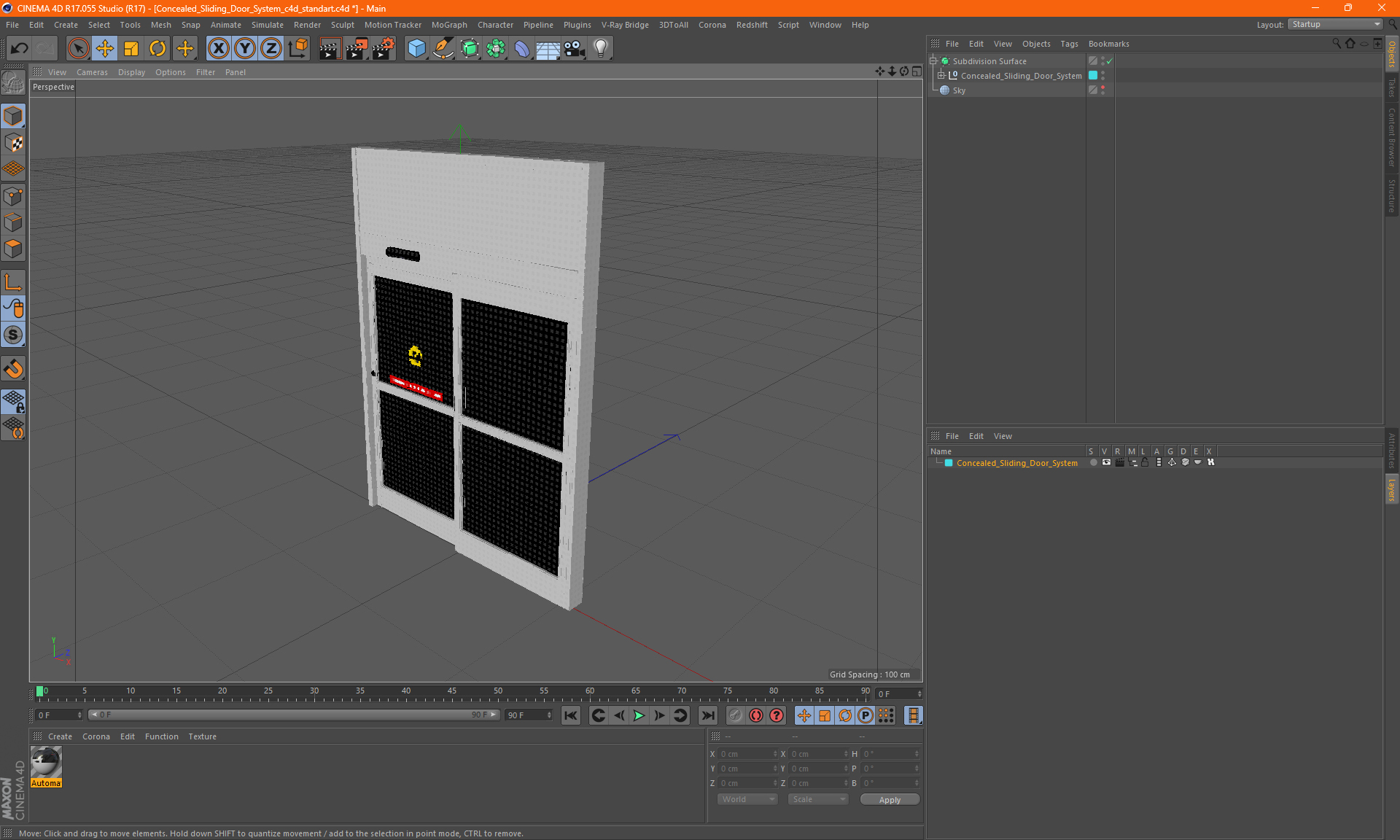Screen dimensions: 1400x840
Task: Toggle Sky visibility dots
Action: click(x=1103, y=90)
